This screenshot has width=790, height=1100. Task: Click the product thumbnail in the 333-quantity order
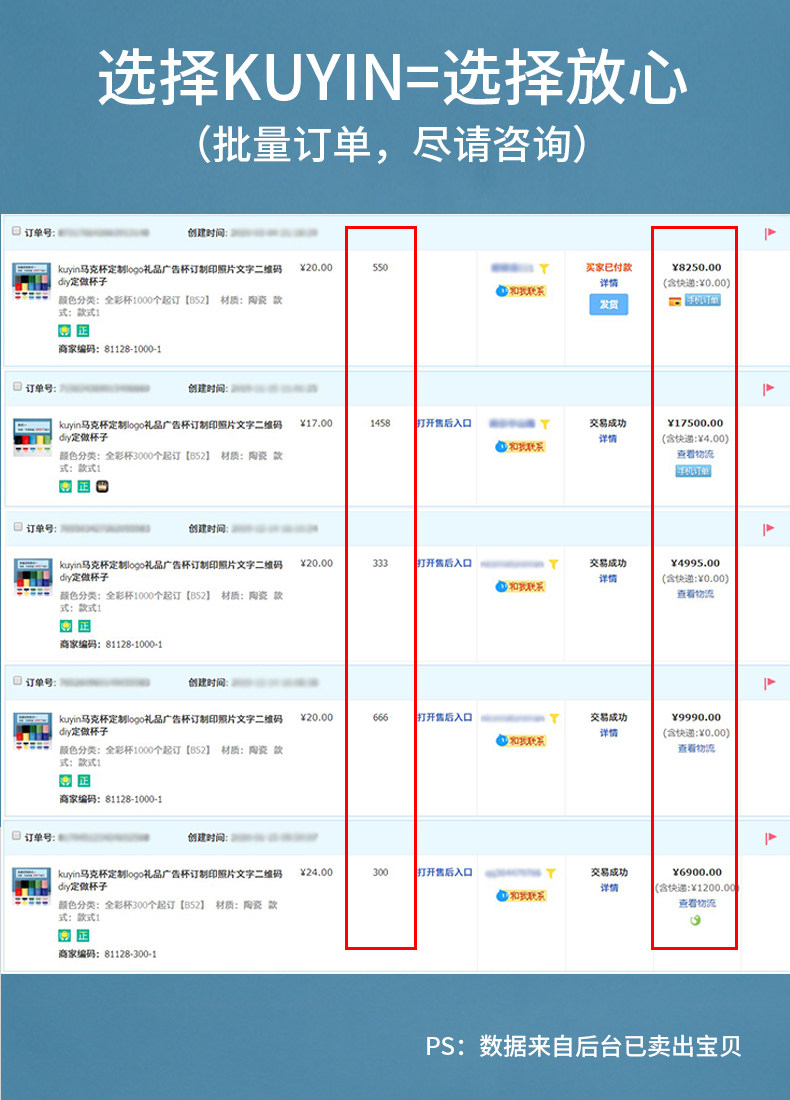point(33,577)
